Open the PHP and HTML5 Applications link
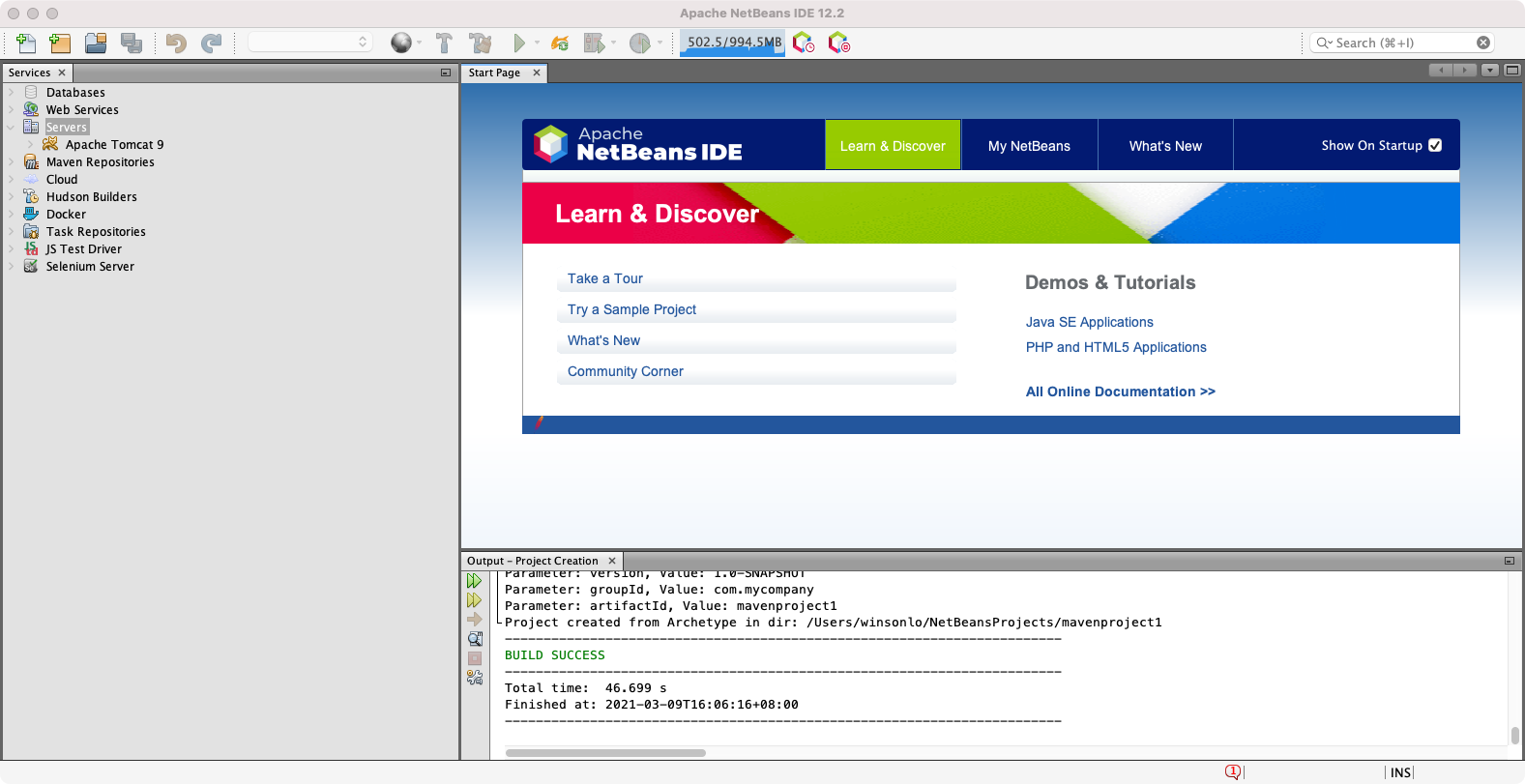The image size is (1525, 784). pyautogui.click(x=1116, y=347)
